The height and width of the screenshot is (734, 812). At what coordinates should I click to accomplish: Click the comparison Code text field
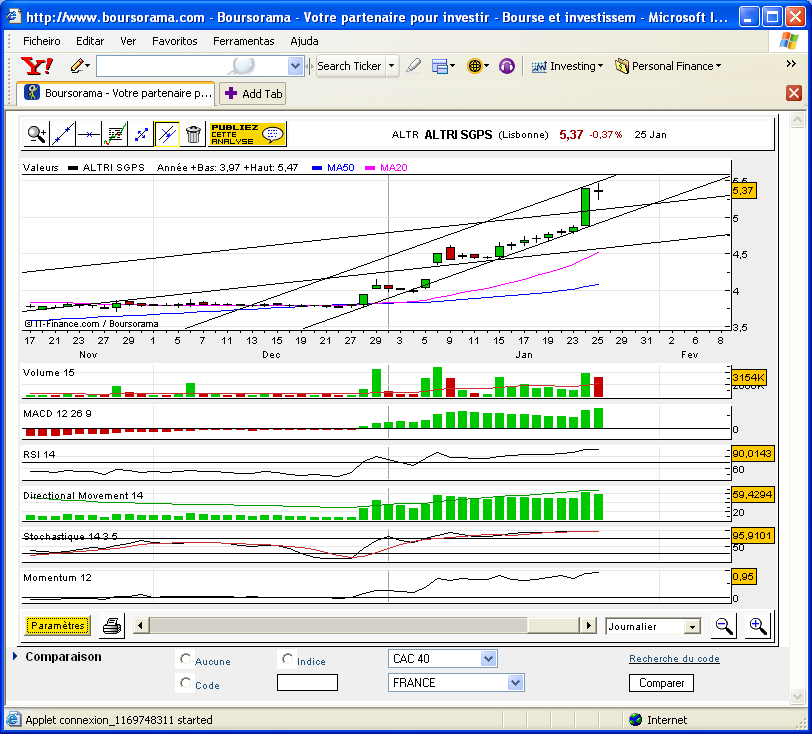click(x=307, y=683)
